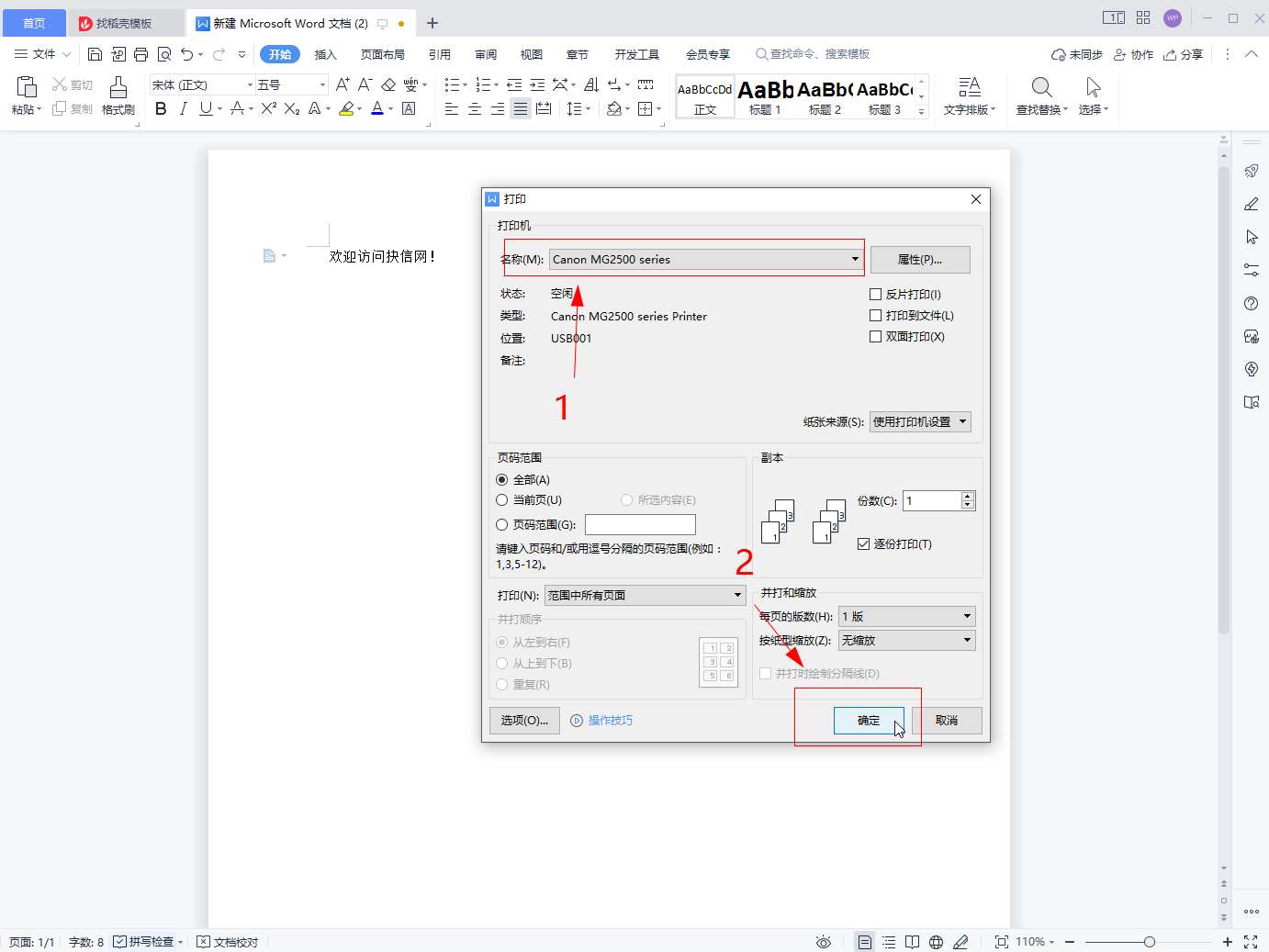Select the 页码范围 radio button
The height and width of the screenshot is (952, 1269).
501,525
